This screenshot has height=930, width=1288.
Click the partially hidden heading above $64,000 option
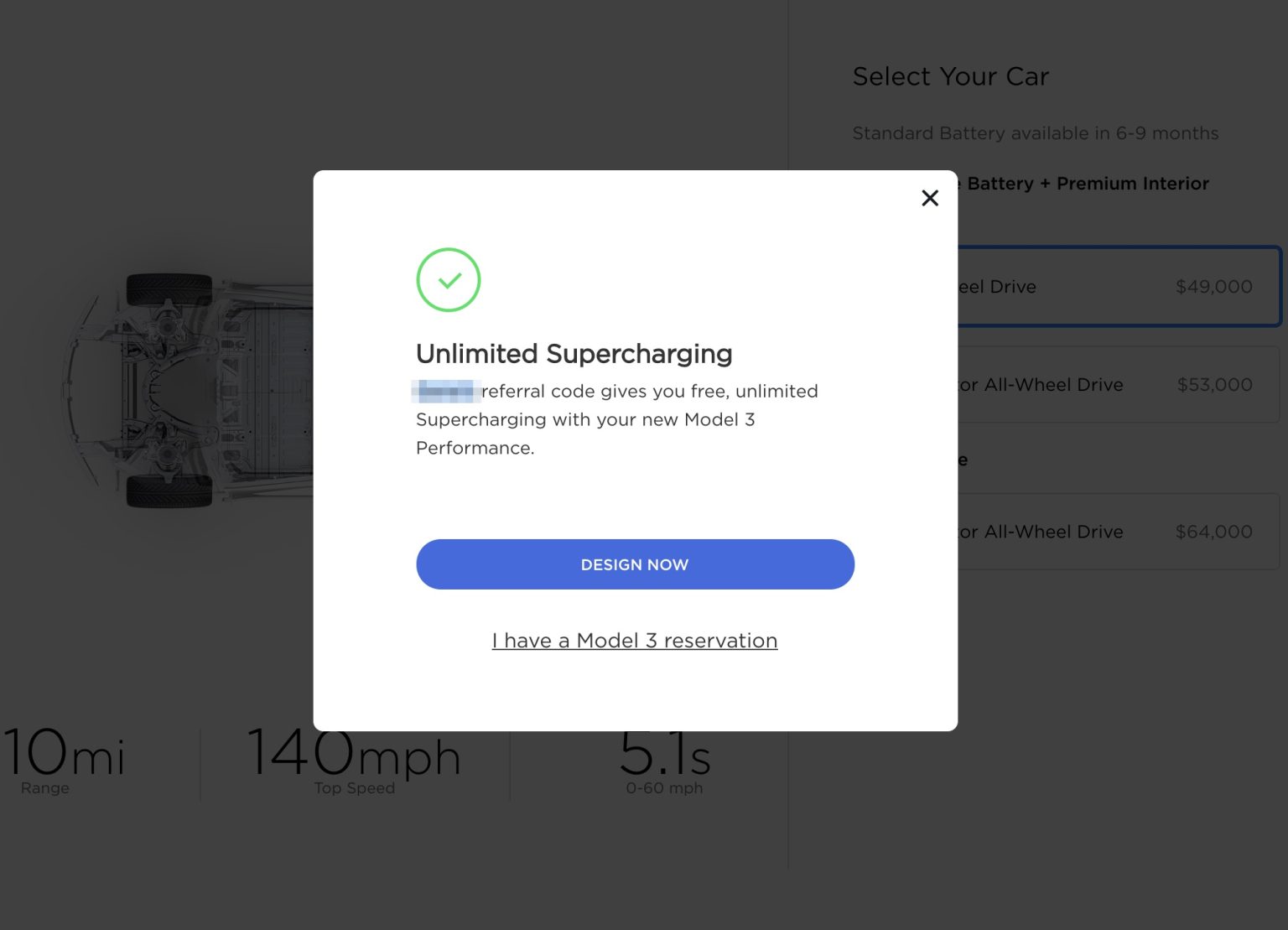click(963, 460)
